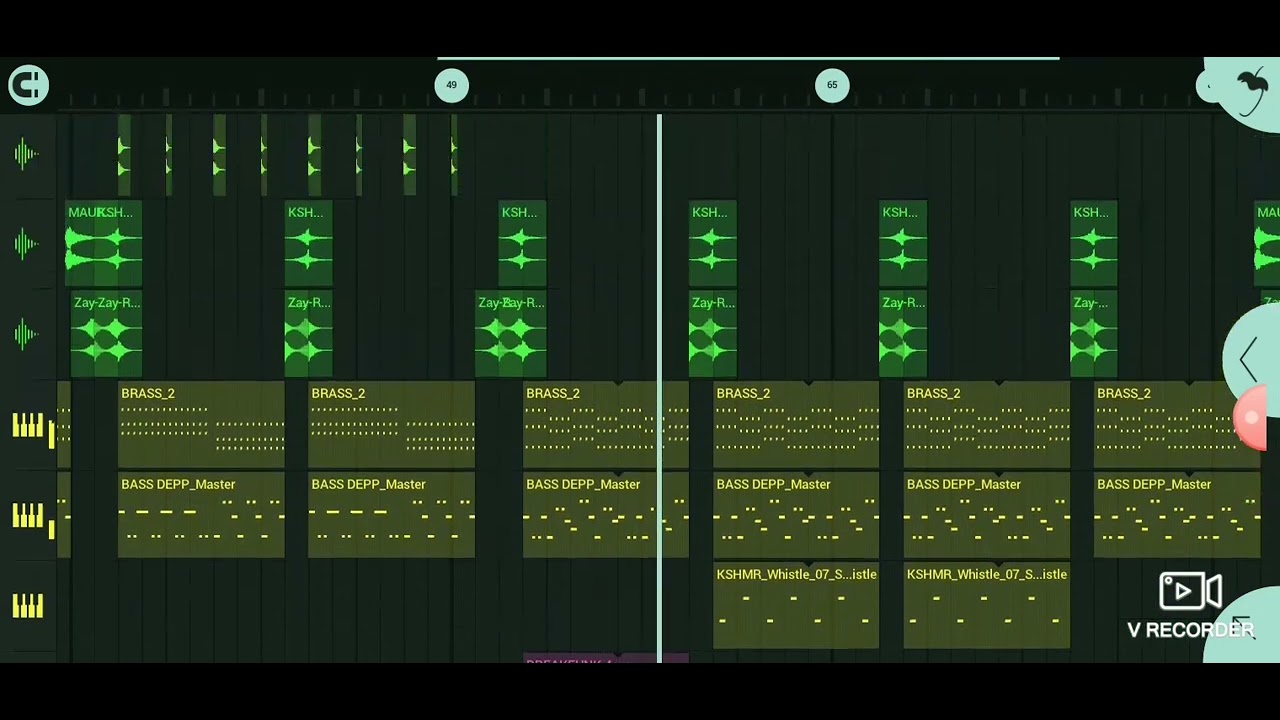1280x720 pixels.
Task: Select the BASS DEPP_Master clip under the playhead
Action: [x=606, y=515]
